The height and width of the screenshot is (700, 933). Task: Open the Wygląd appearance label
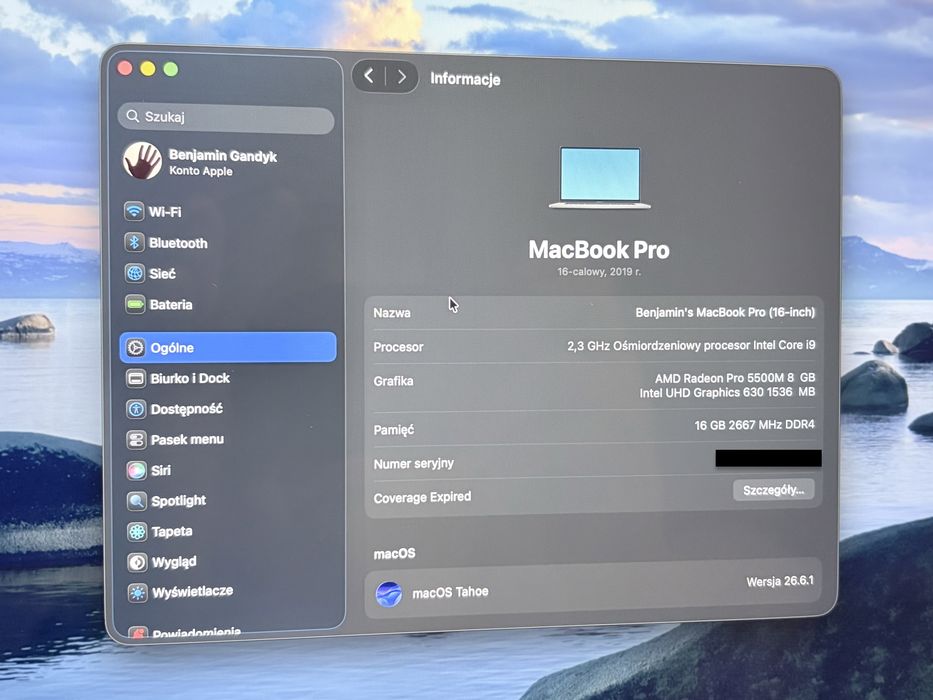click(174, 562)
